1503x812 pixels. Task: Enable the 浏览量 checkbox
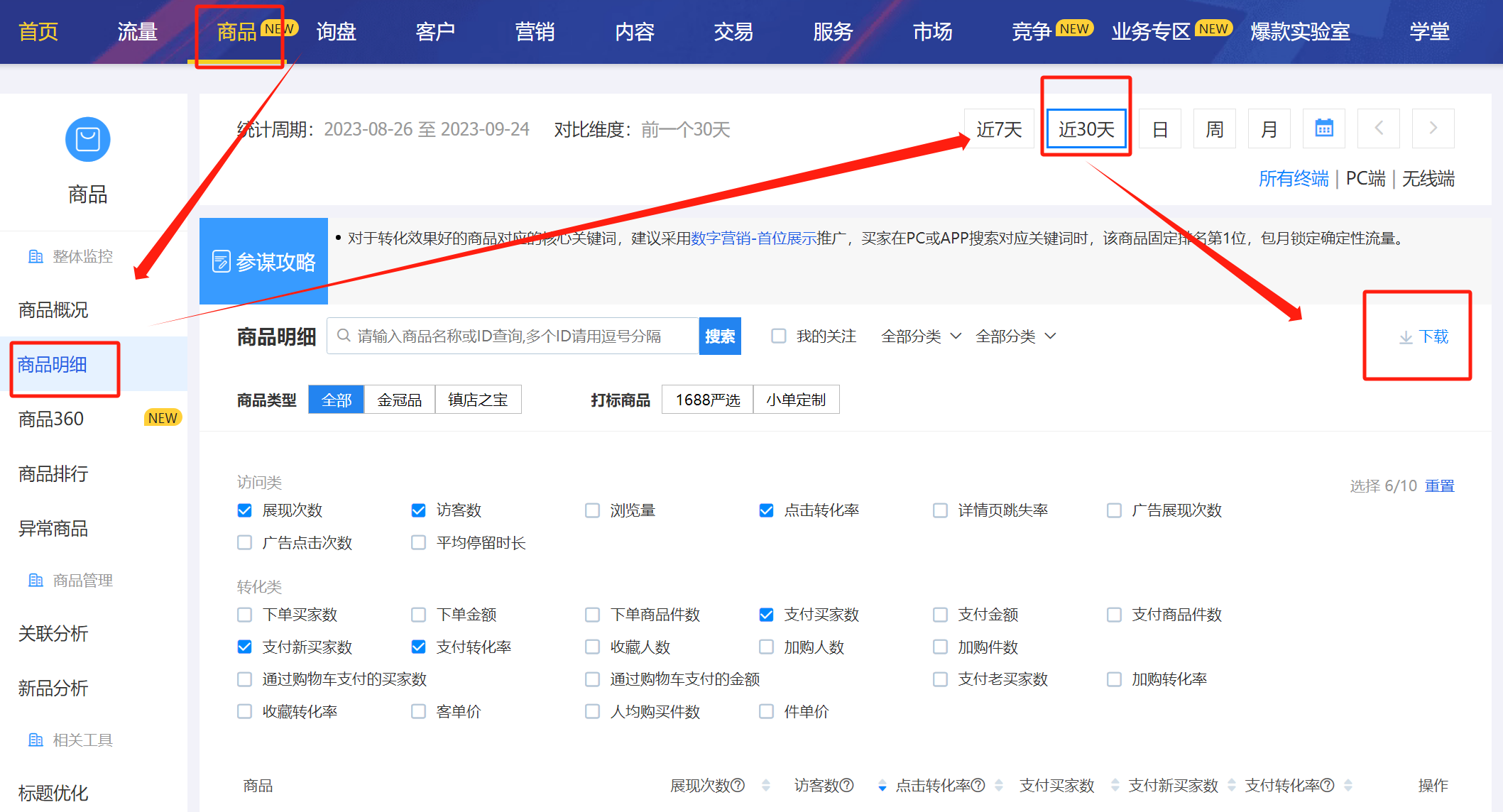pyautogui.click(x=592, y=510)
